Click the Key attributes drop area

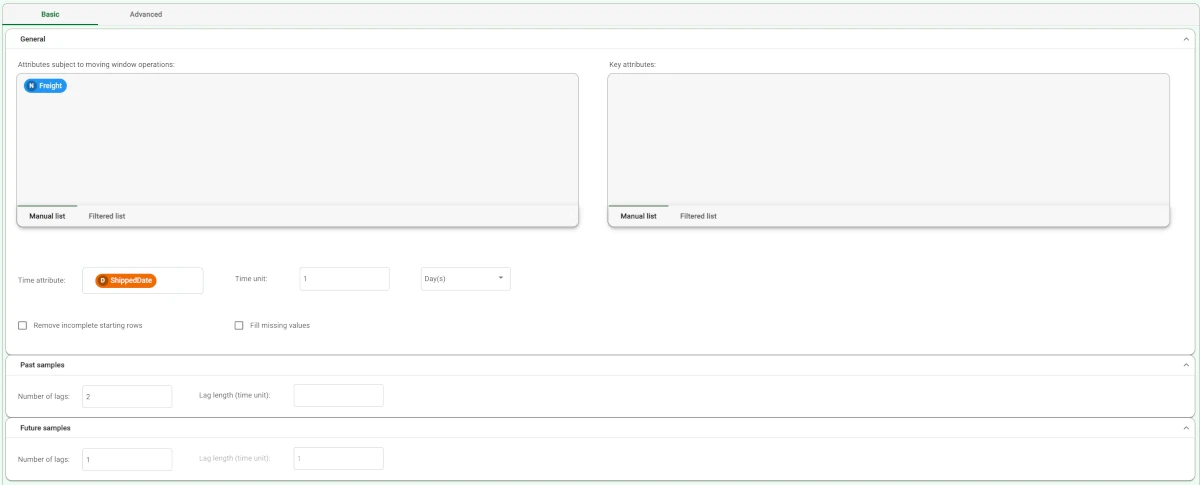click(x=889, y=139)
